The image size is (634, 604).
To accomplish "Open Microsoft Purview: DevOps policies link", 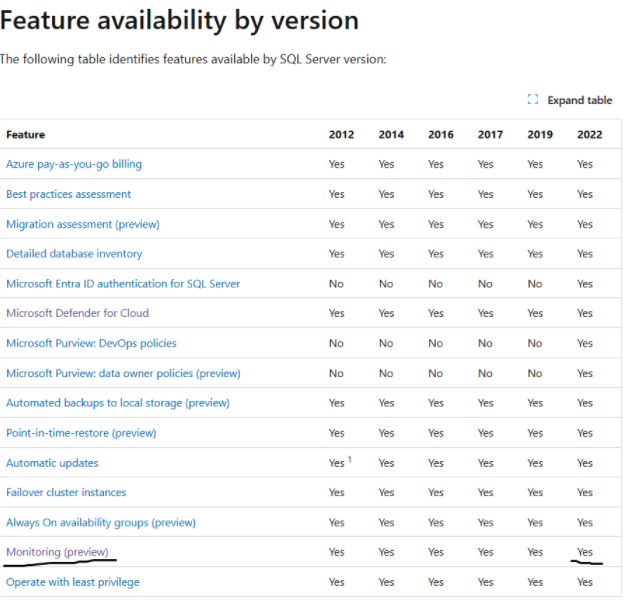I will tap(91, 343).
